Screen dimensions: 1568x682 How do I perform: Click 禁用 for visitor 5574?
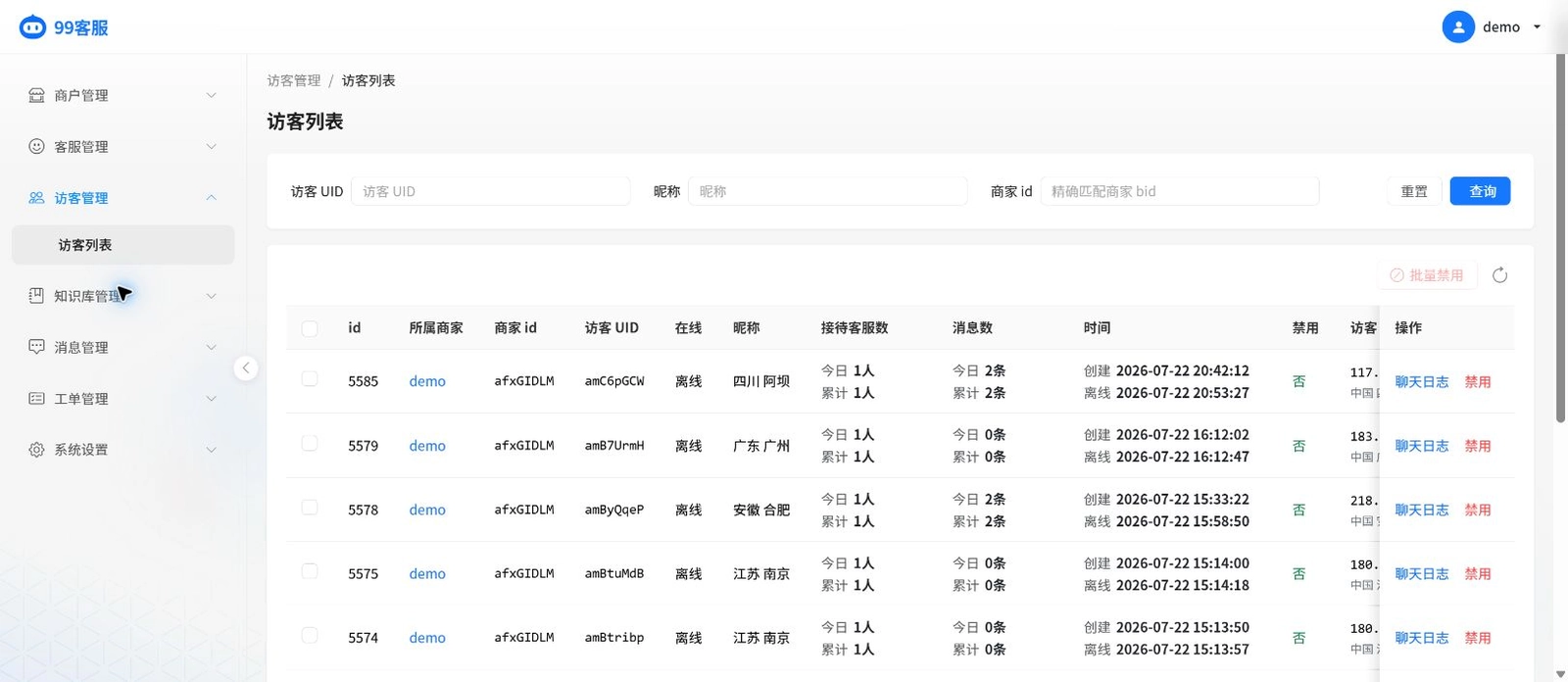(1478, 638)
